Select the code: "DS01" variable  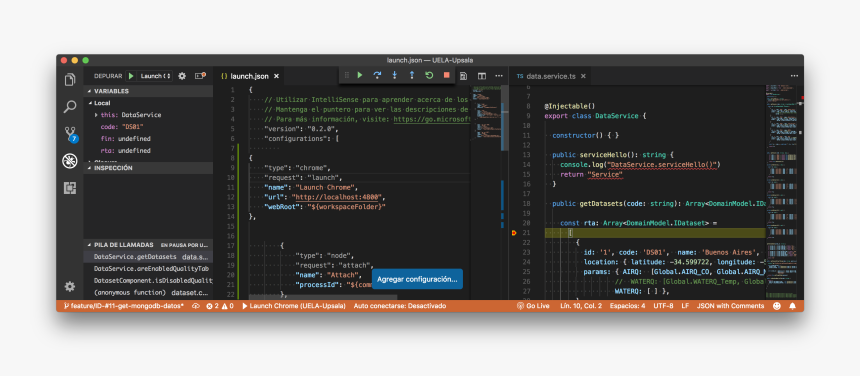[148, 127]
